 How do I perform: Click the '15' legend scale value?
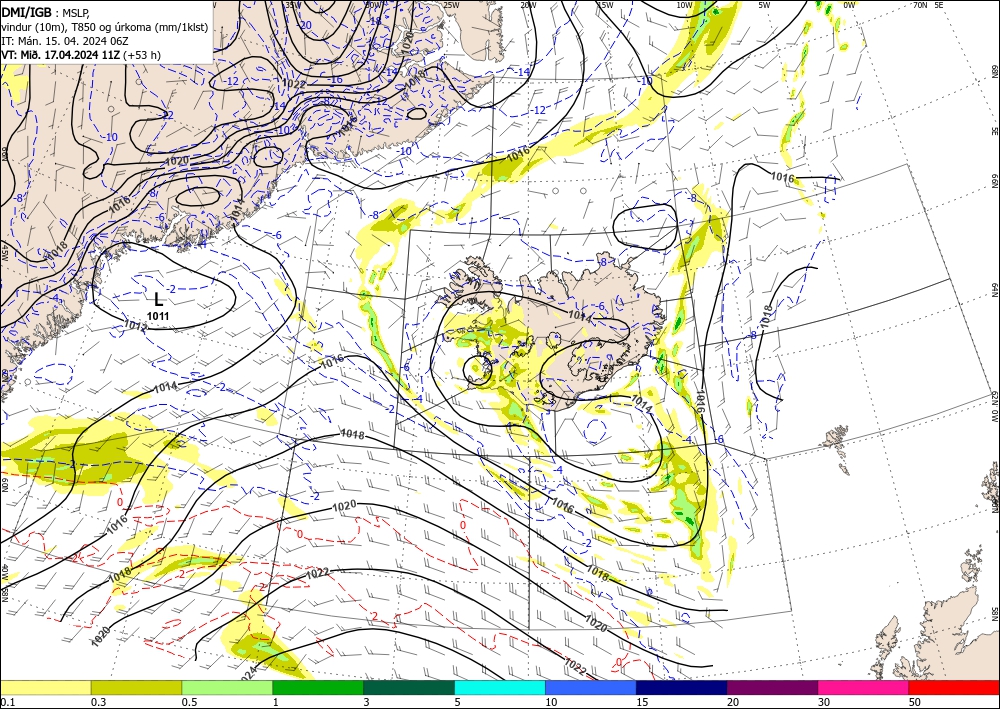click(642, 702)
